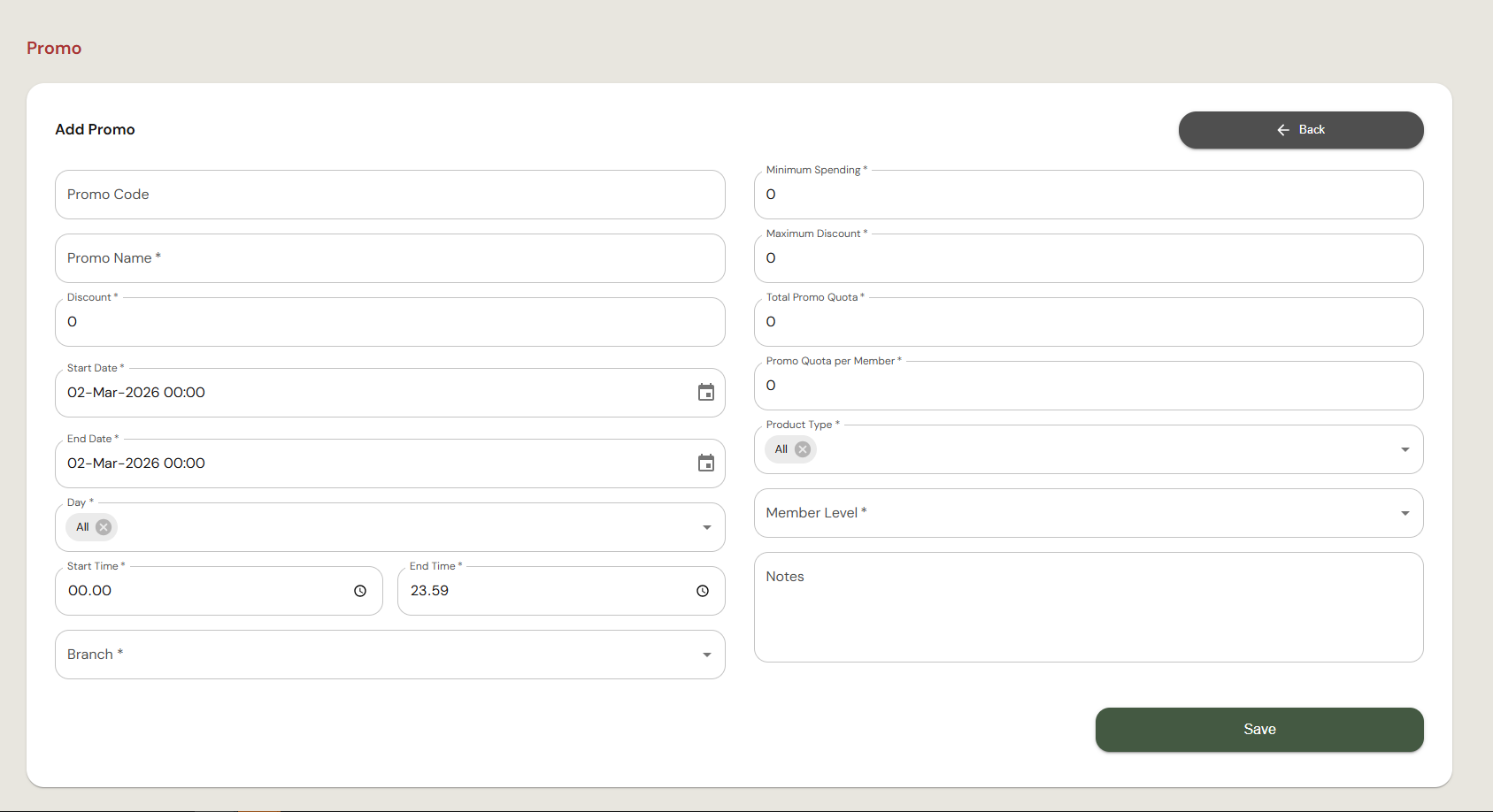The width and height of the screenshot is (1493, 812).
Task: Save the new promo
Action: tap(1259, 730)
